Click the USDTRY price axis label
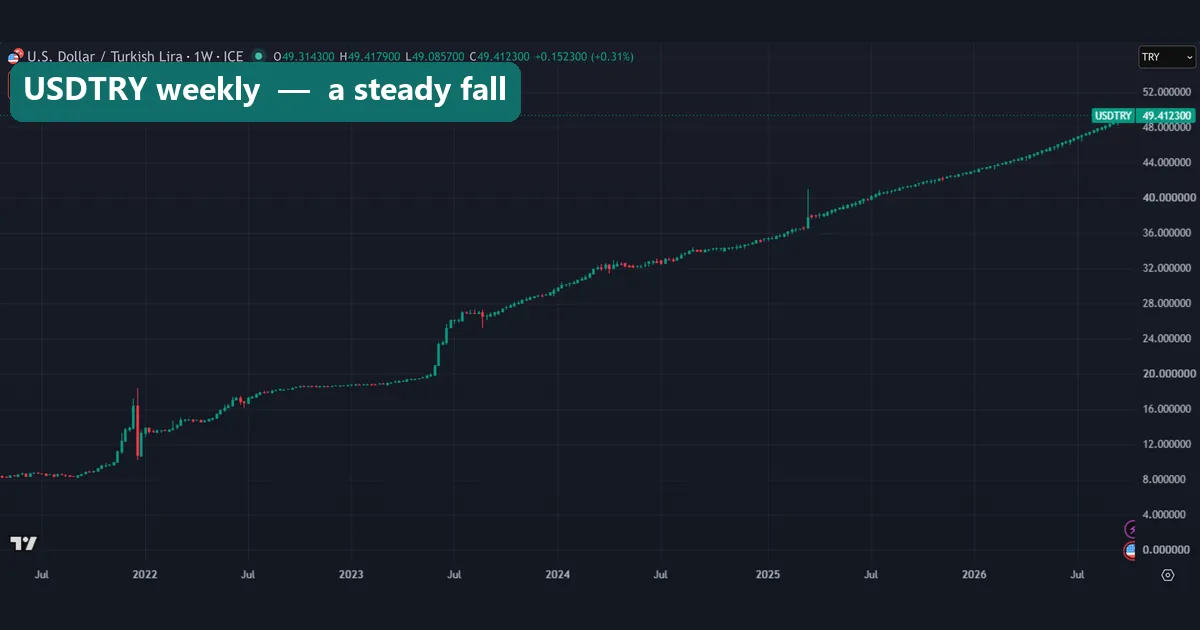This screenshot has width=1200, height=630. [x=1113, y=116]
